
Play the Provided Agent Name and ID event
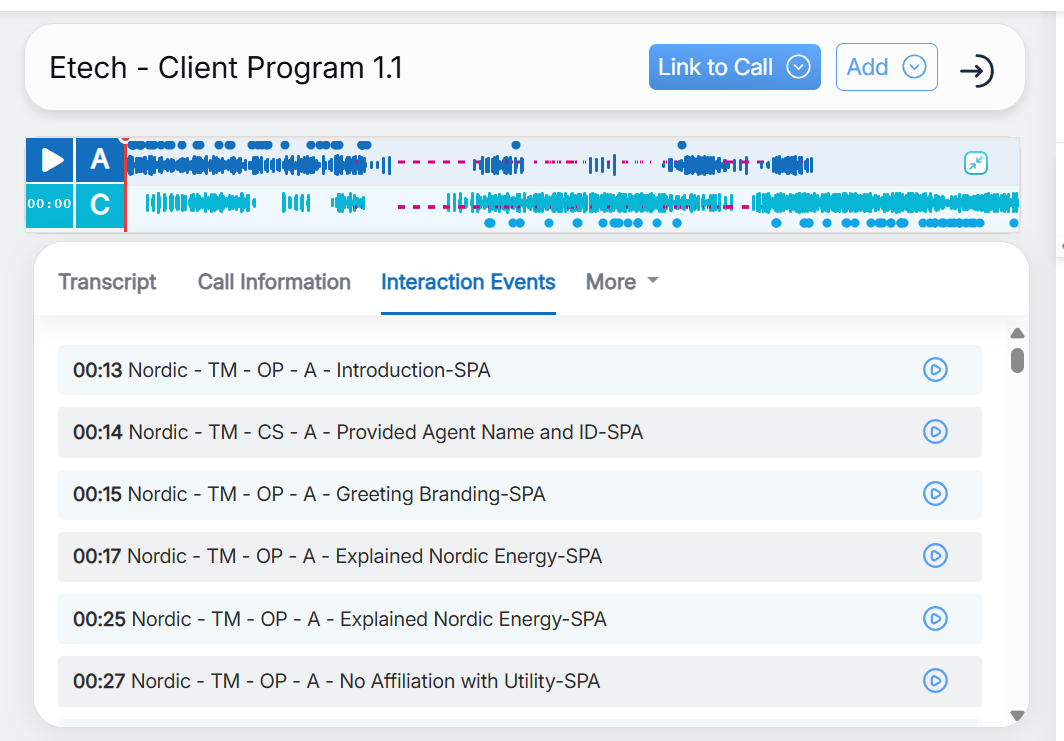pos(934,432)
